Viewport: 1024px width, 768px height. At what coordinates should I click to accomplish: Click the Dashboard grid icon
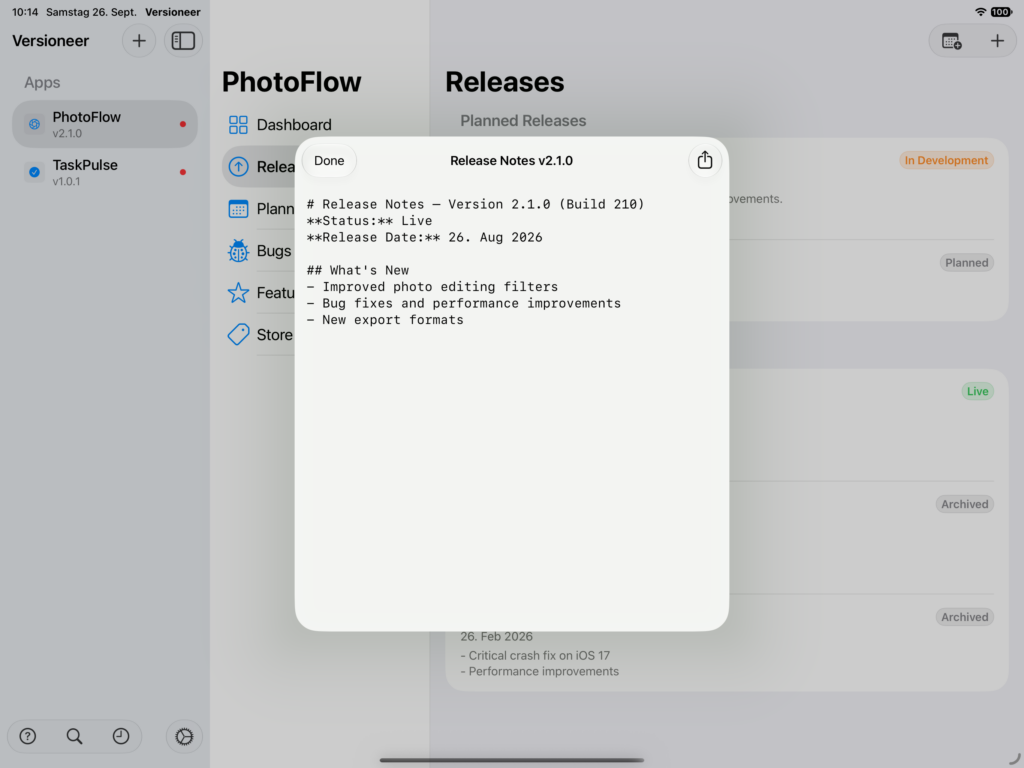click(x=238, y=125)
